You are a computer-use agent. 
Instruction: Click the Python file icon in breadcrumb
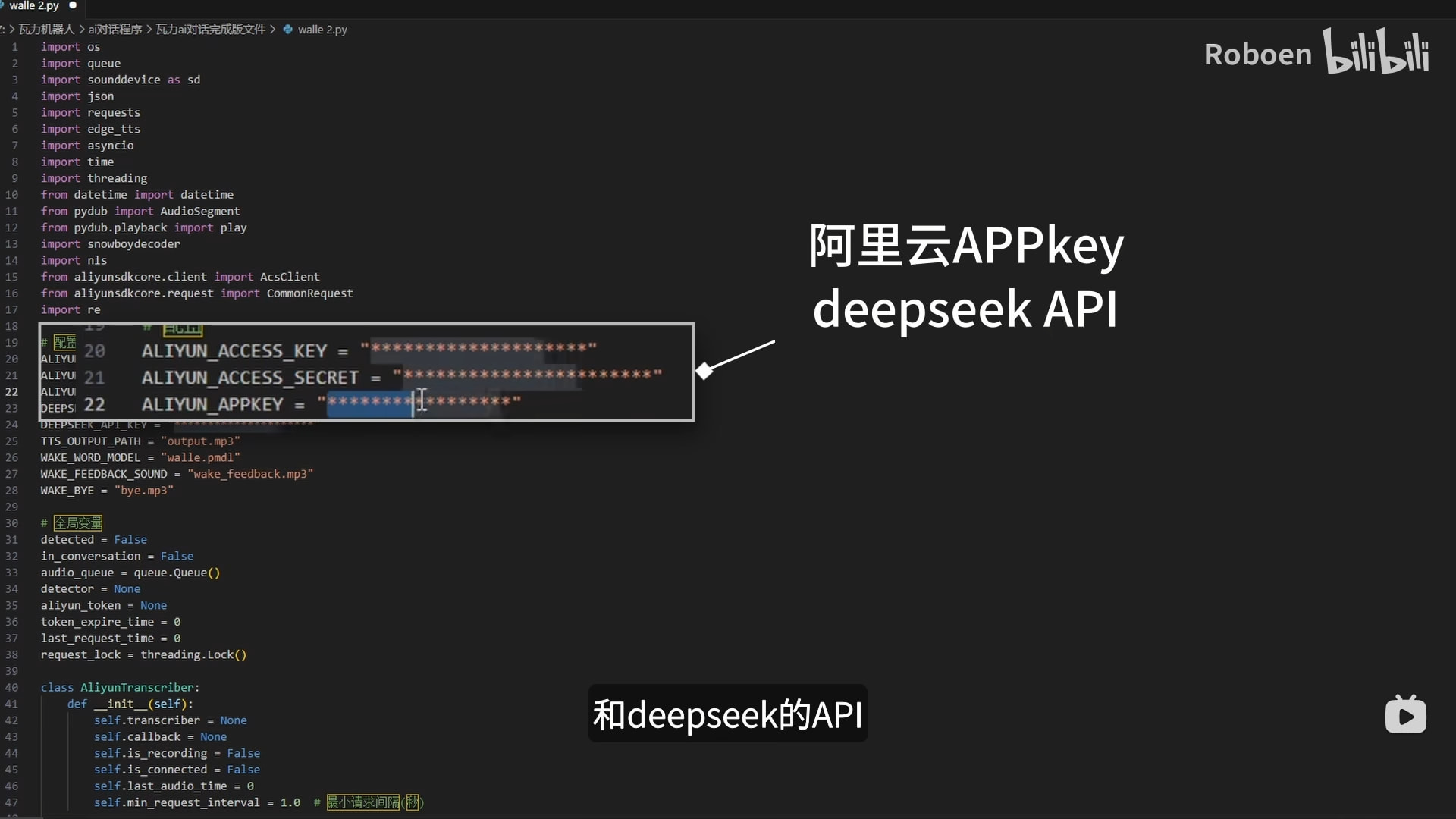pos(288,30)
